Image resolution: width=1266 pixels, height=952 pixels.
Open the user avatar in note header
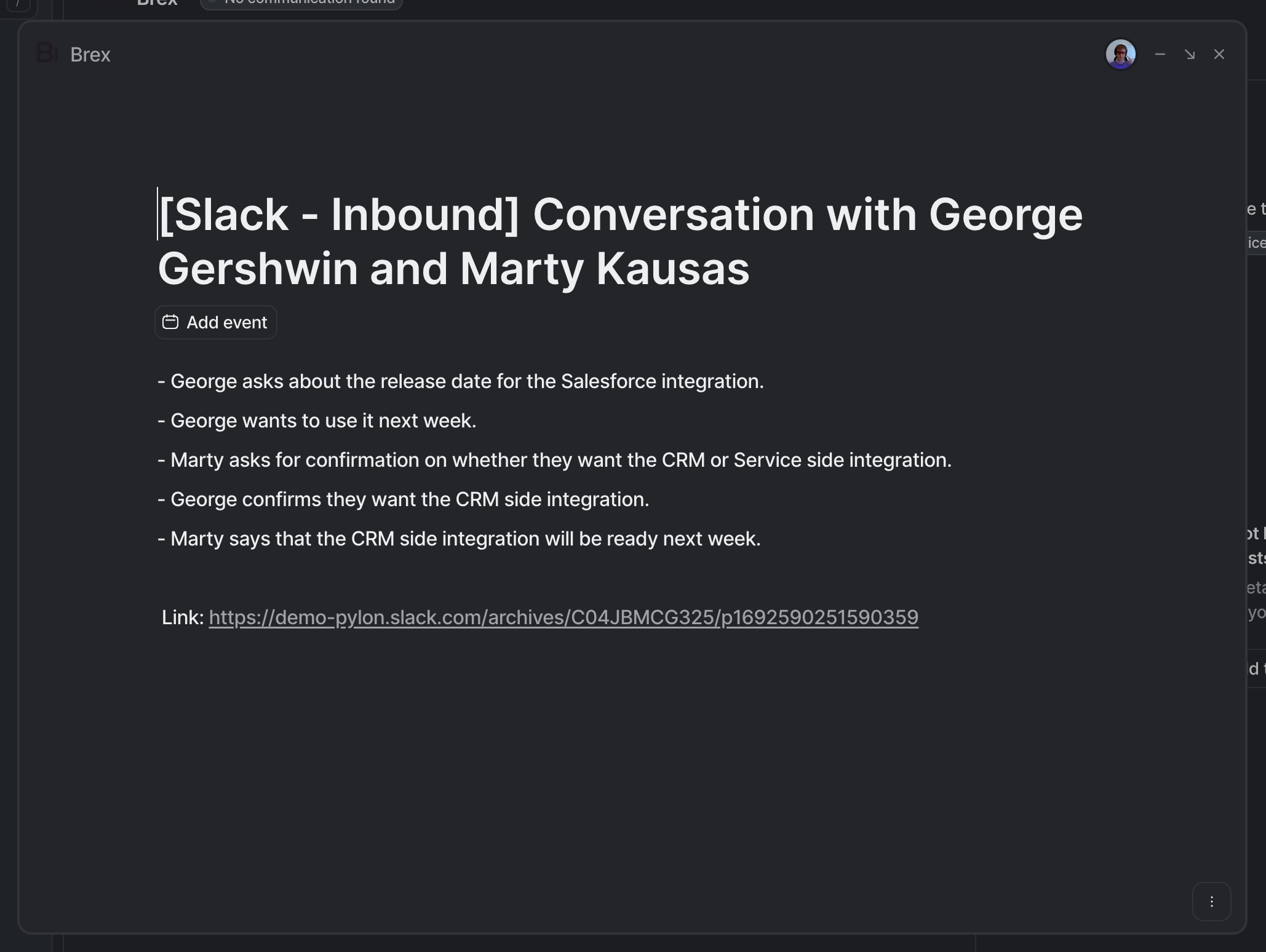(1120, 55)
